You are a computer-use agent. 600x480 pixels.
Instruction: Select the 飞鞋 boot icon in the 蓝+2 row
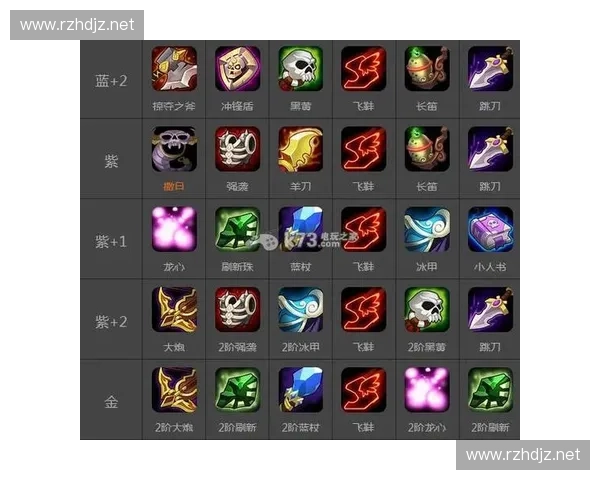364,69
